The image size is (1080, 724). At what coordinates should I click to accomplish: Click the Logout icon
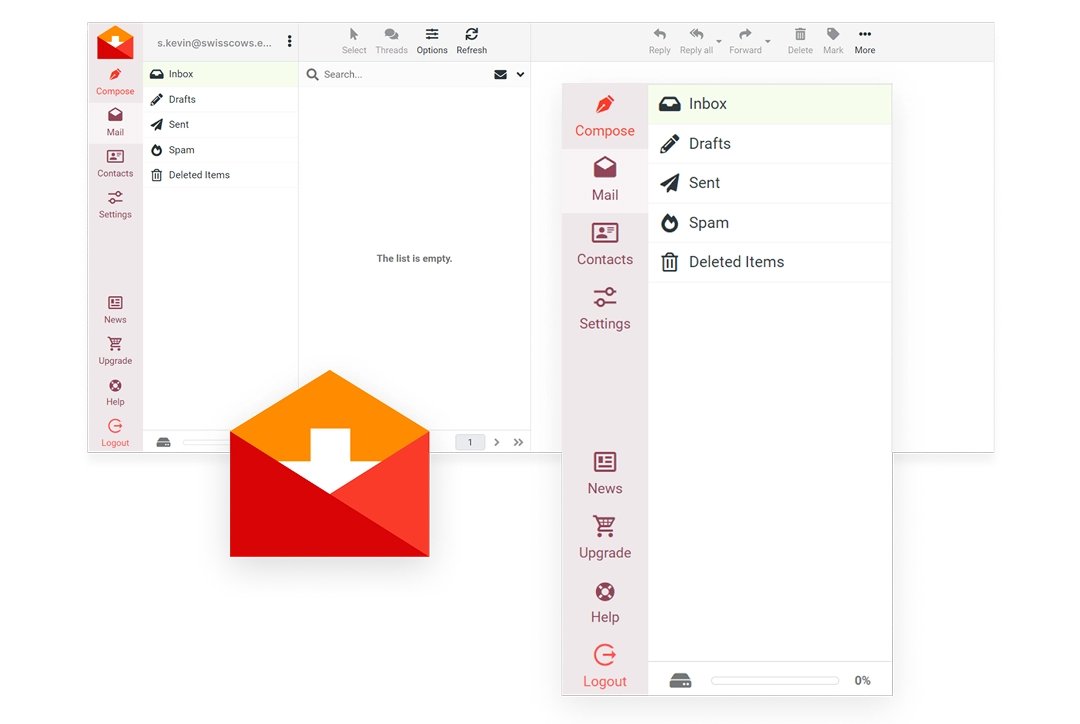click(604, 655)
